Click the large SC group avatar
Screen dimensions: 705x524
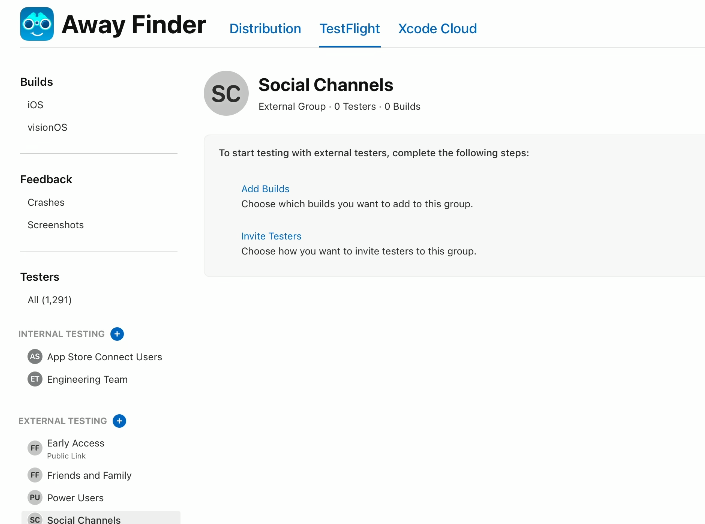[226, 93]
